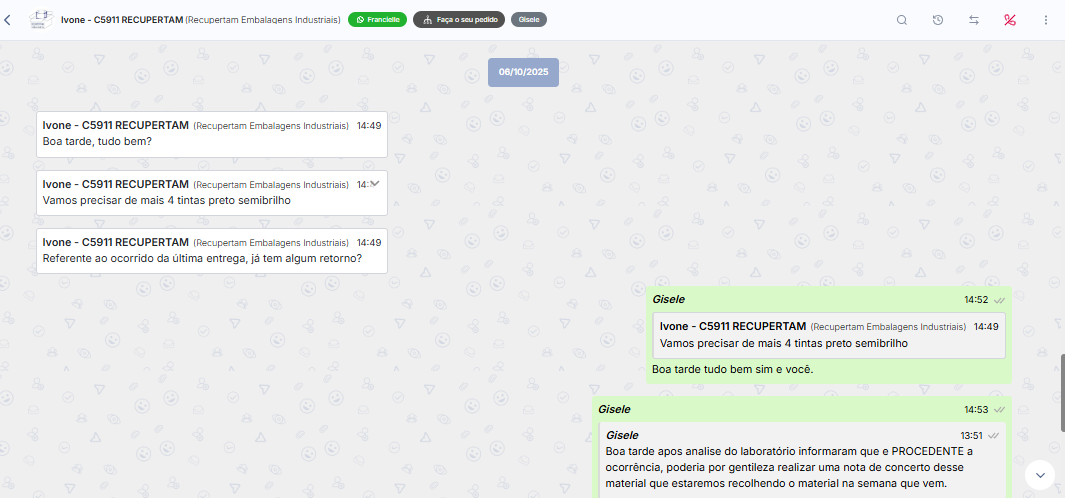Click the double-check icon beside 13:51
The height and width of the screenshot is (498, 1065).
[x=993, y=435]
